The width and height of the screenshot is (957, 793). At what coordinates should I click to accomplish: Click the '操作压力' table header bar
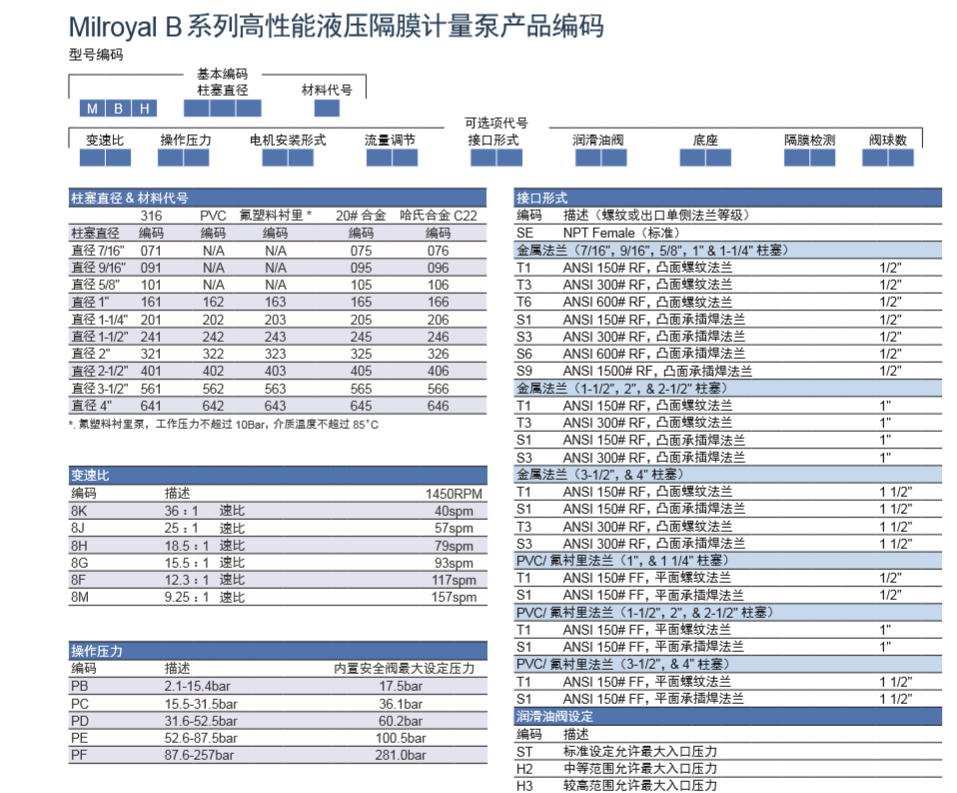pos(278,651)
